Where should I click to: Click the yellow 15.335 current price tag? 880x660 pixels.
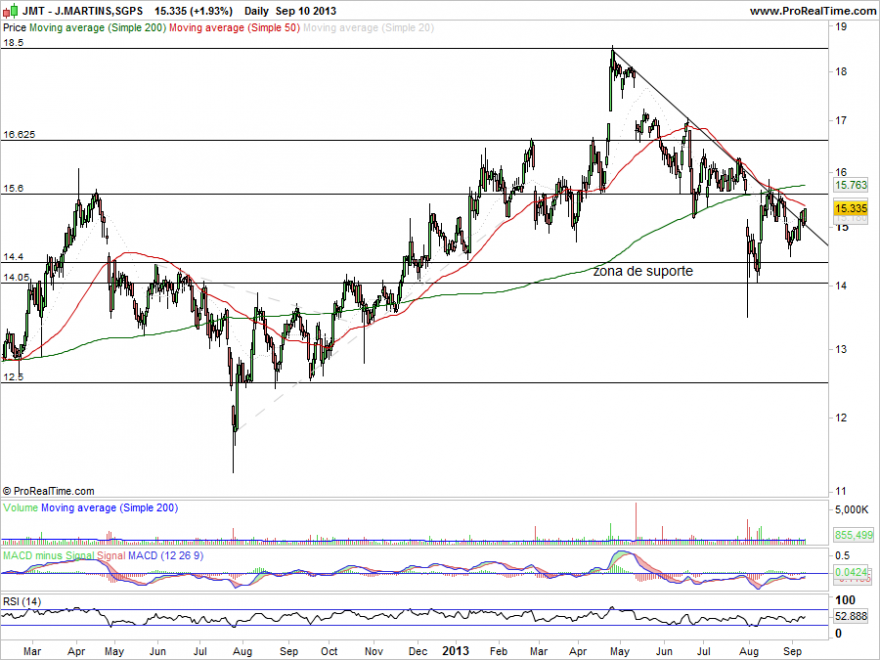tap(851, 209)
